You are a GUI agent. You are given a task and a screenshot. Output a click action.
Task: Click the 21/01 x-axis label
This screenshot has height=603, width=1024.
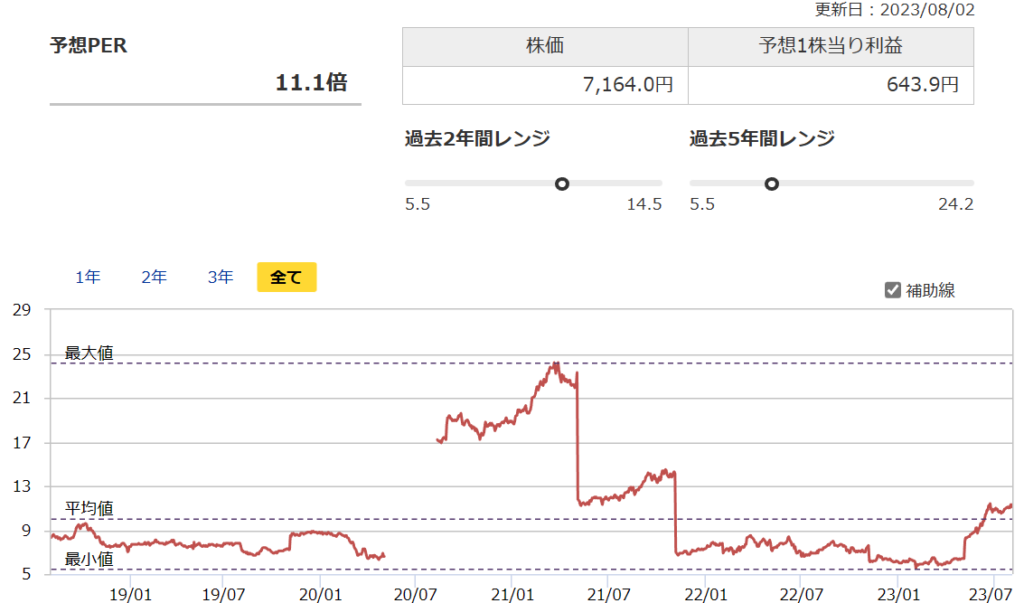(512, 595)
